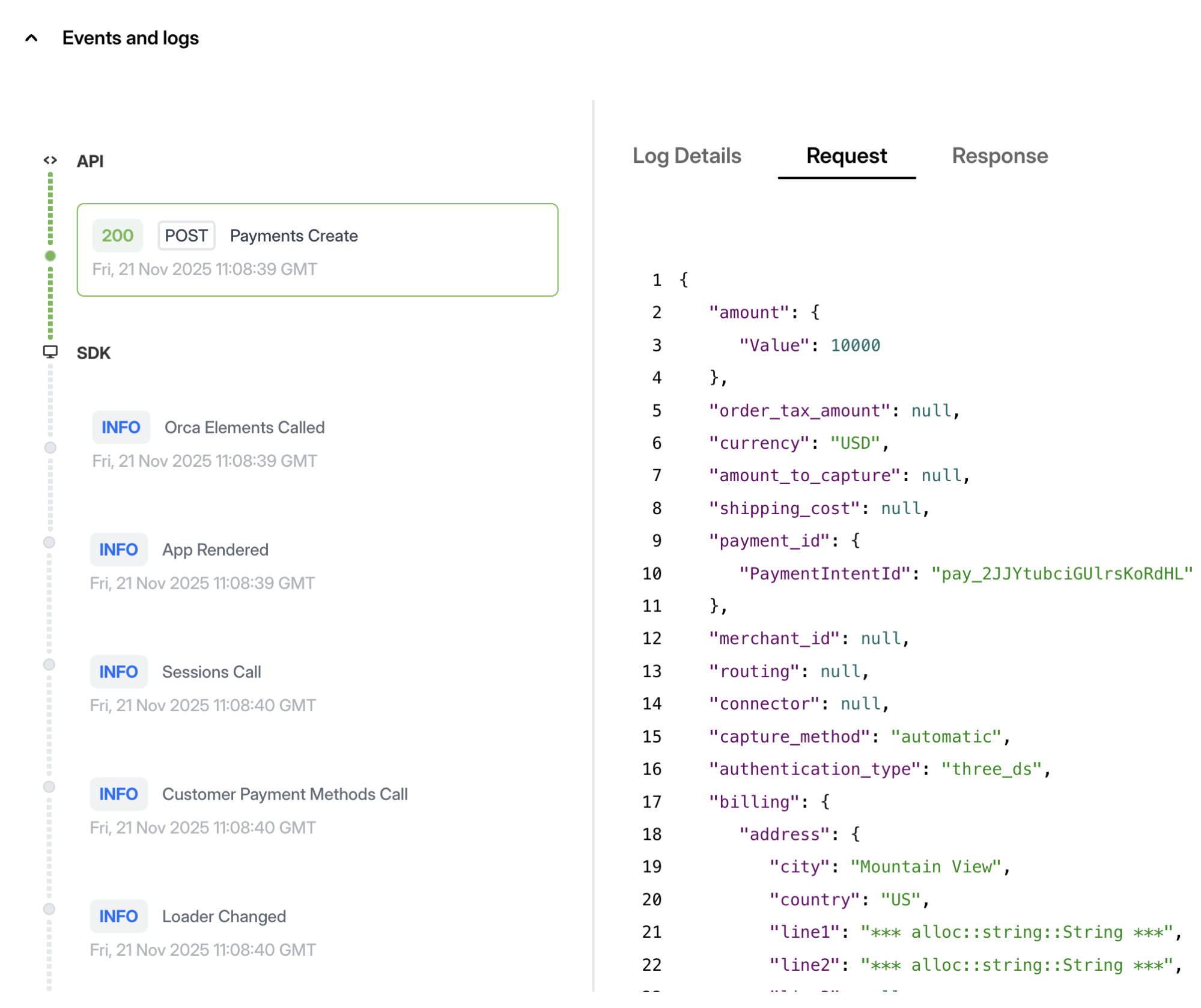Click the Loader Changed timeline dot

click(x=49, y=909)
